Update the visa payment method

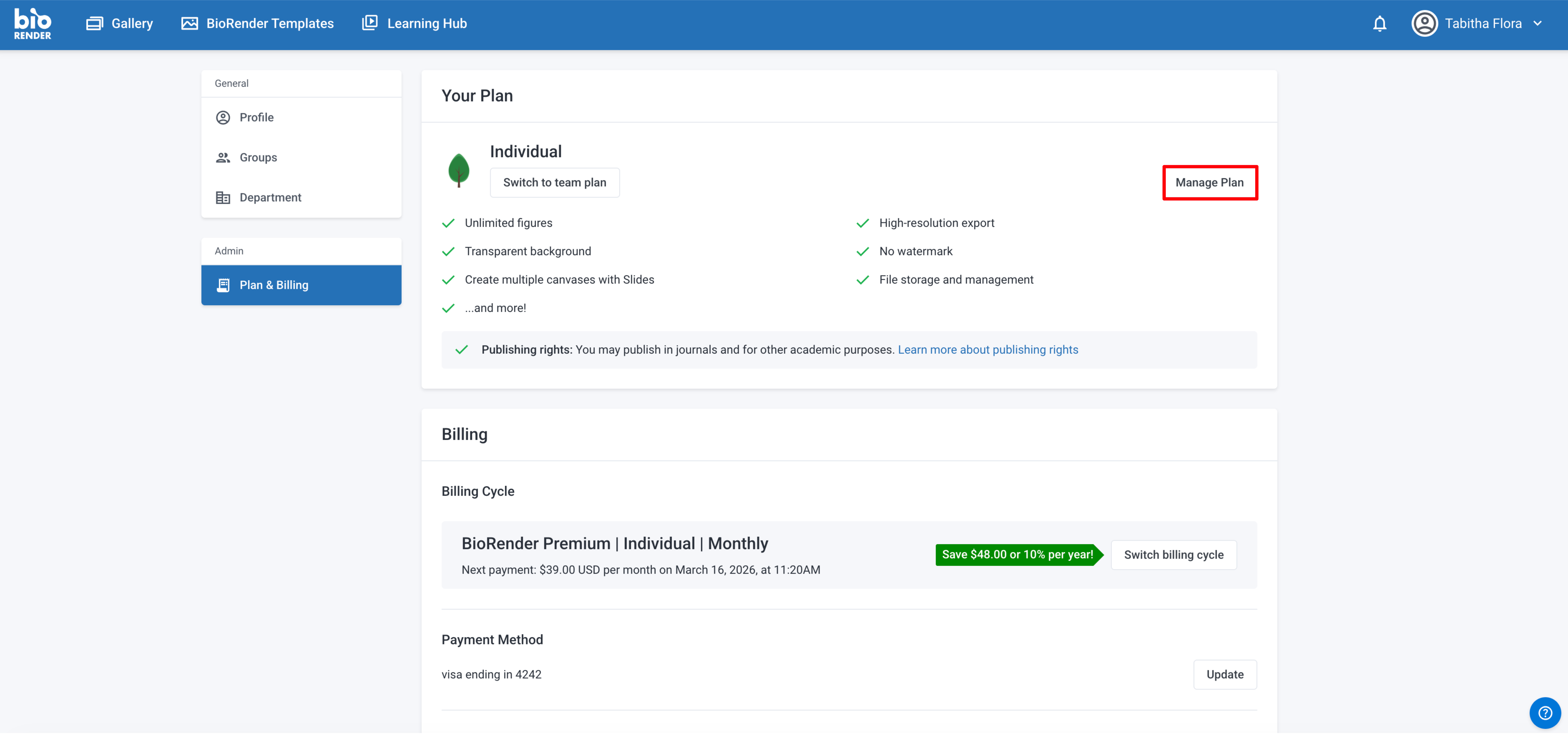pyautogui.click(x=1224, y=674)
